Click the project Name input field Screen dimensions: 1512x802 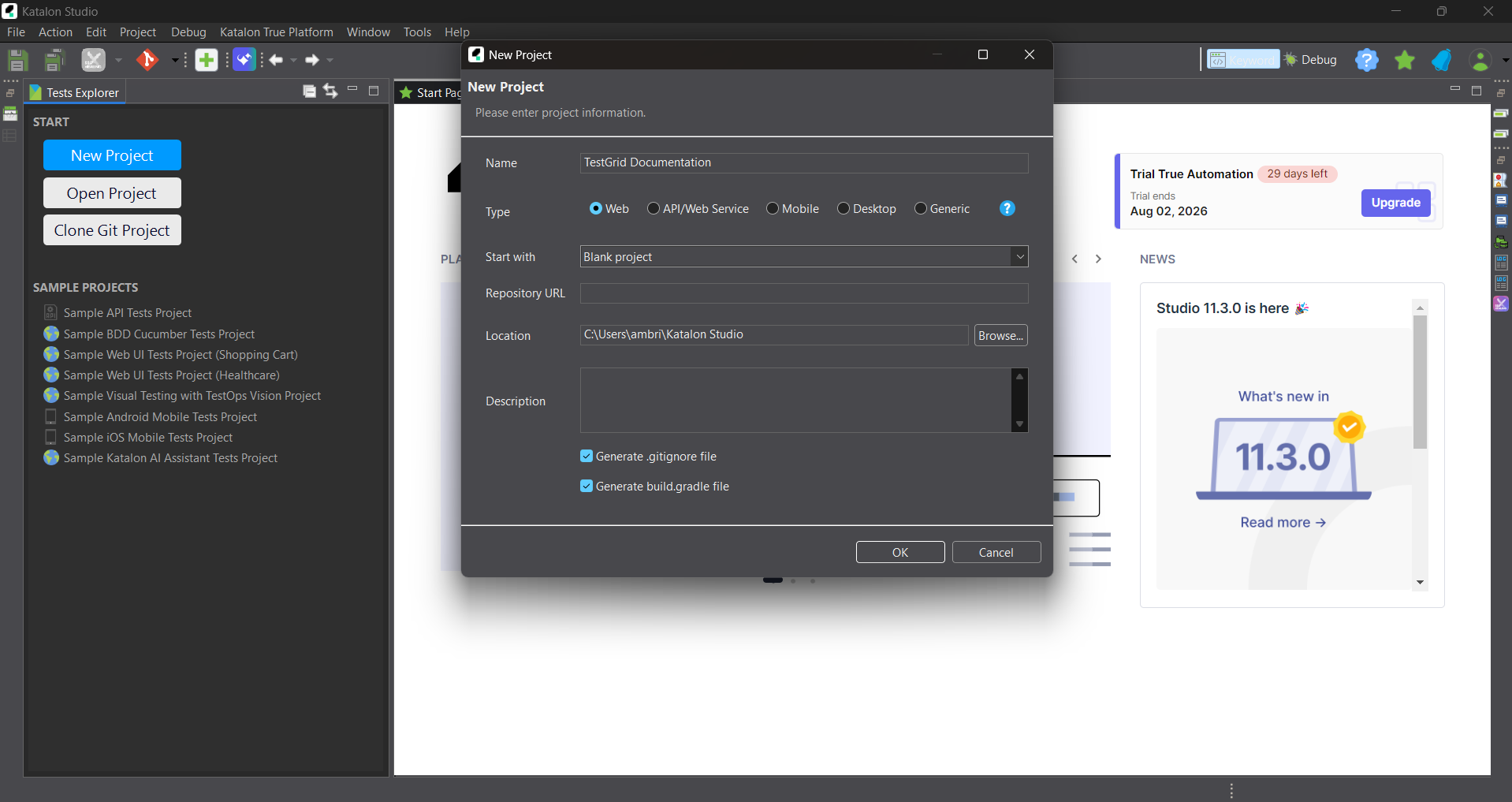click(x=804, y=162)
